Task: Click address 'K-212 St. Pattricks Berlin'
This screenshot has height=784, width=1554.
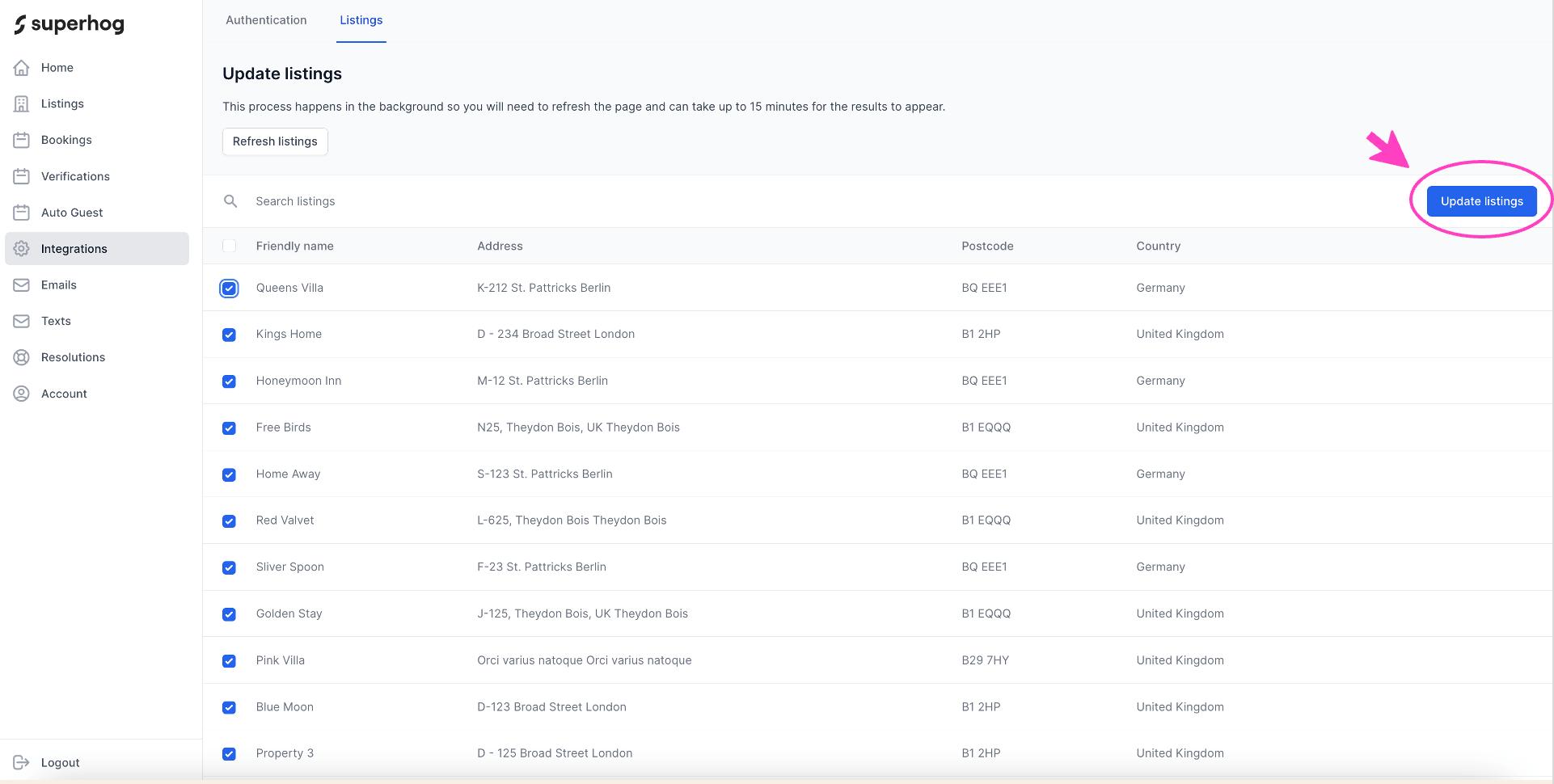Action: pos(543,288)
